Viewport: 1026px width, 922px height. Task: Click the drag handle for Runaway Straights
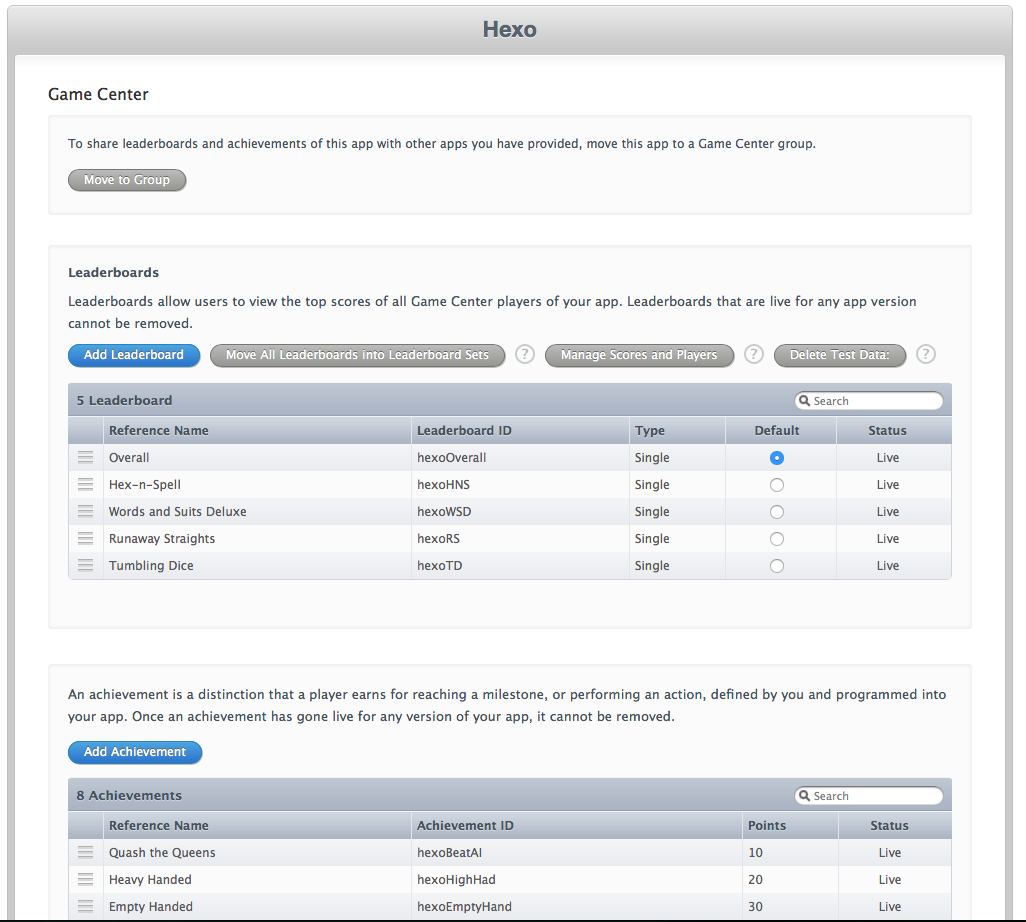point(85,538)
